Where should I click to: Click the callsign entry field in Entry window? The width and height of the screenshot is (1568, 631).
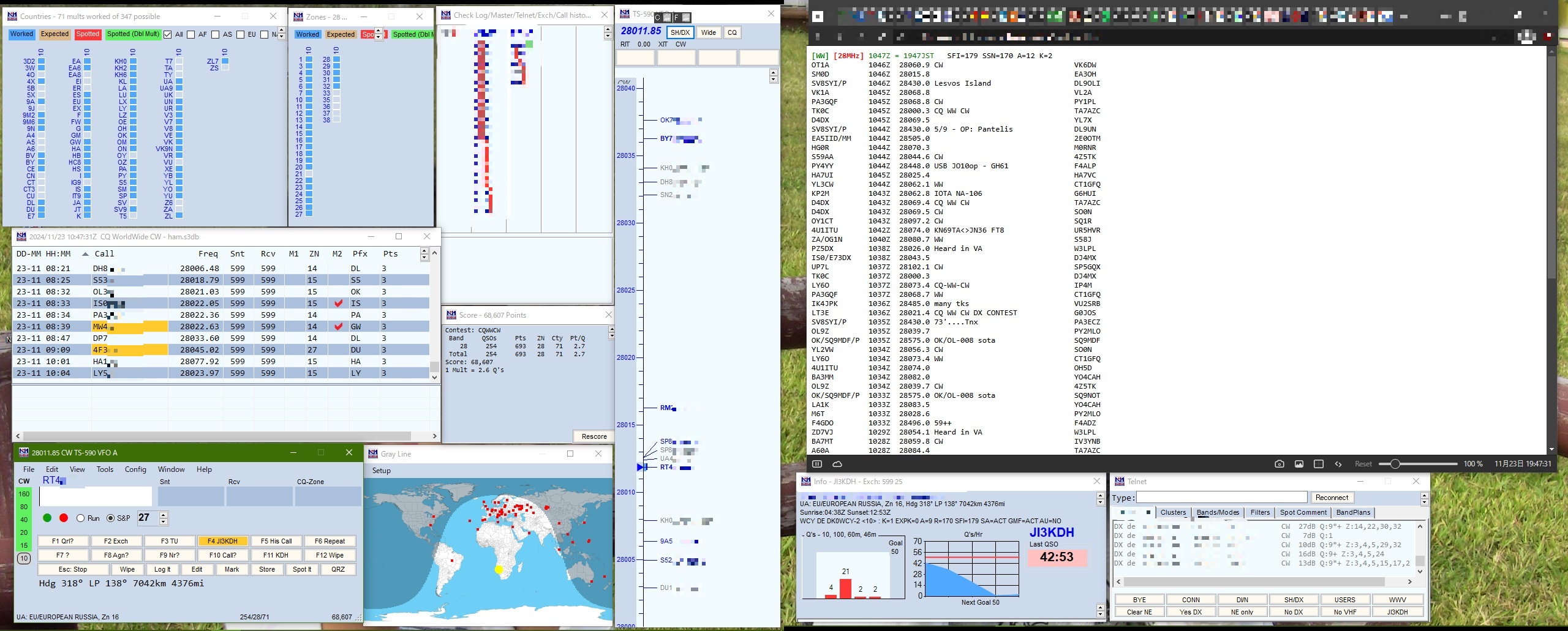[94, 496]
